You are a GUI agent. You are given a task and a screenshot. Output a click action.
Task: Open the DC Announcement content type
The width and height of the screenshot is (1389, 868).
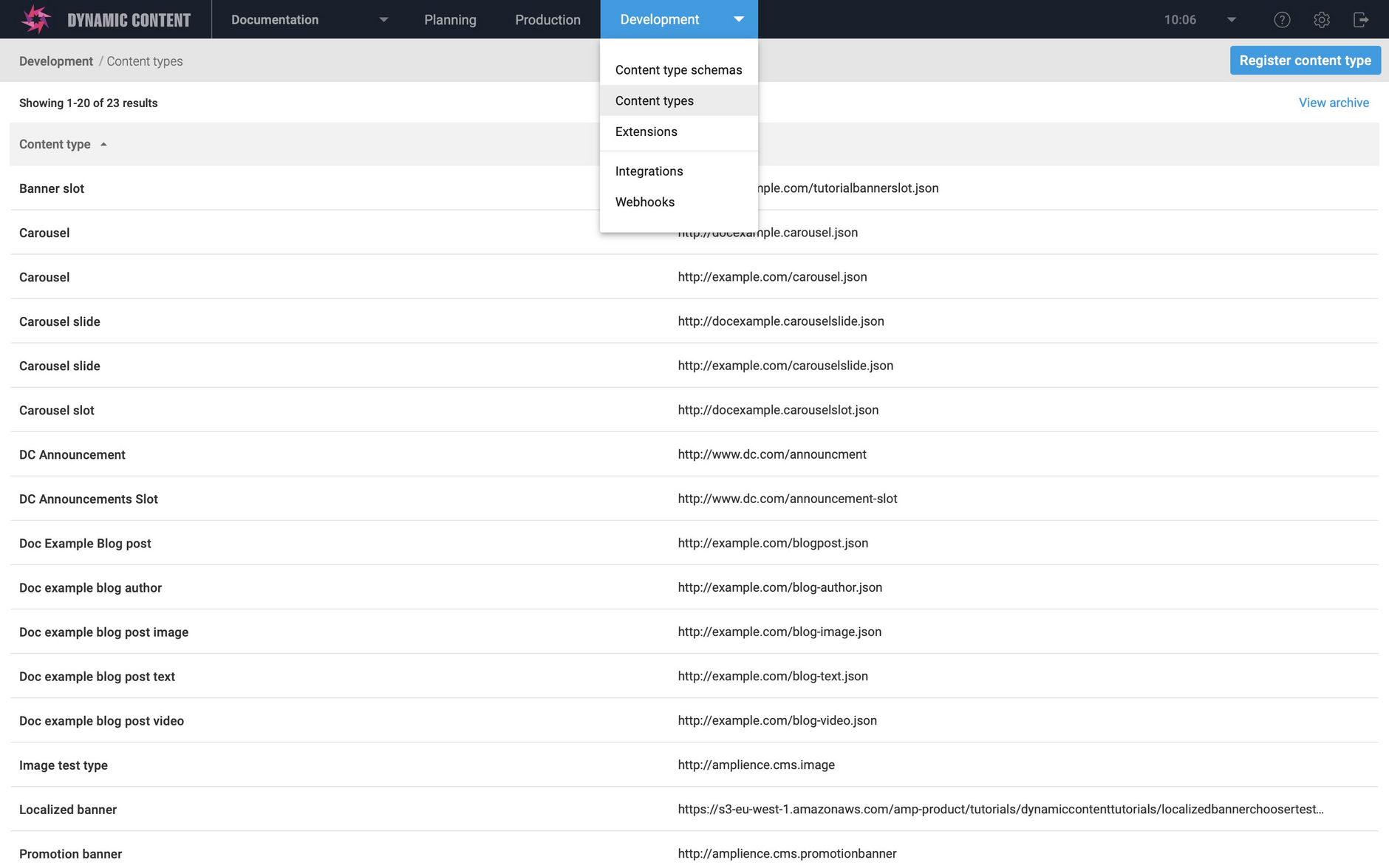(x=72, y=454)
